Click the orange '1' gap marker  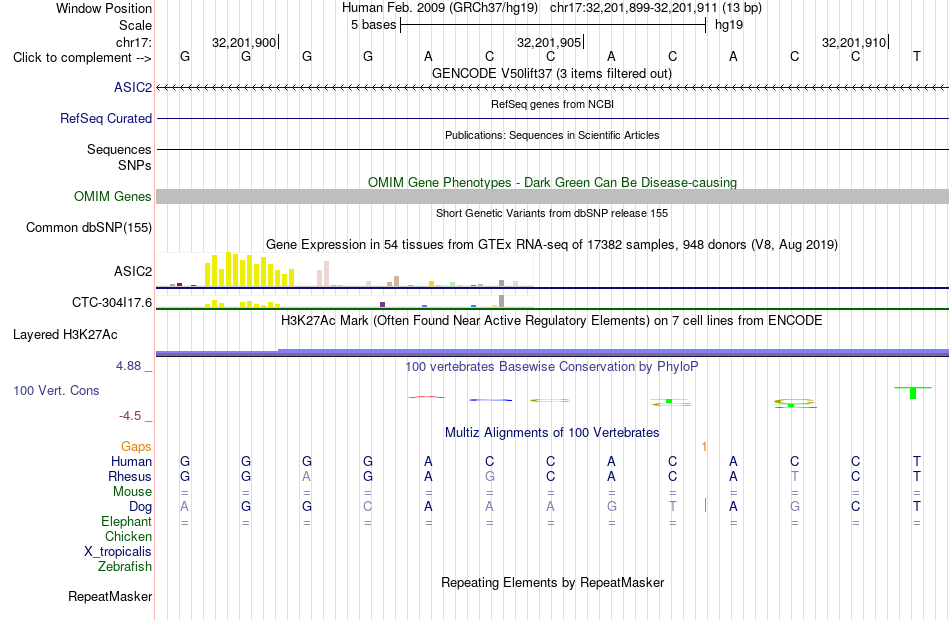coord(704,447)
